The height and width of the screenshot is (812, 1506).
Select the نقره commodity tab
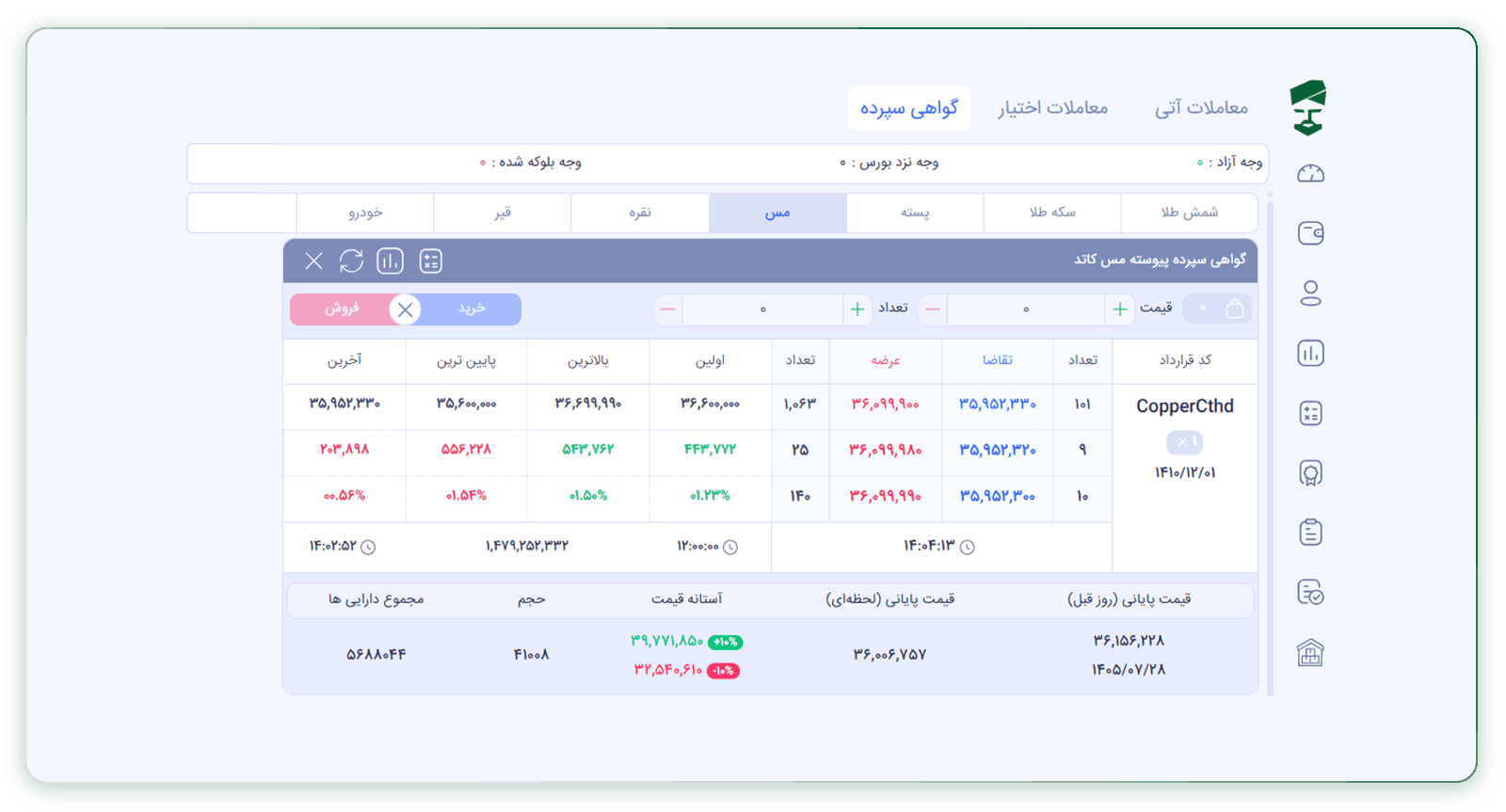(x=640, y=213)
